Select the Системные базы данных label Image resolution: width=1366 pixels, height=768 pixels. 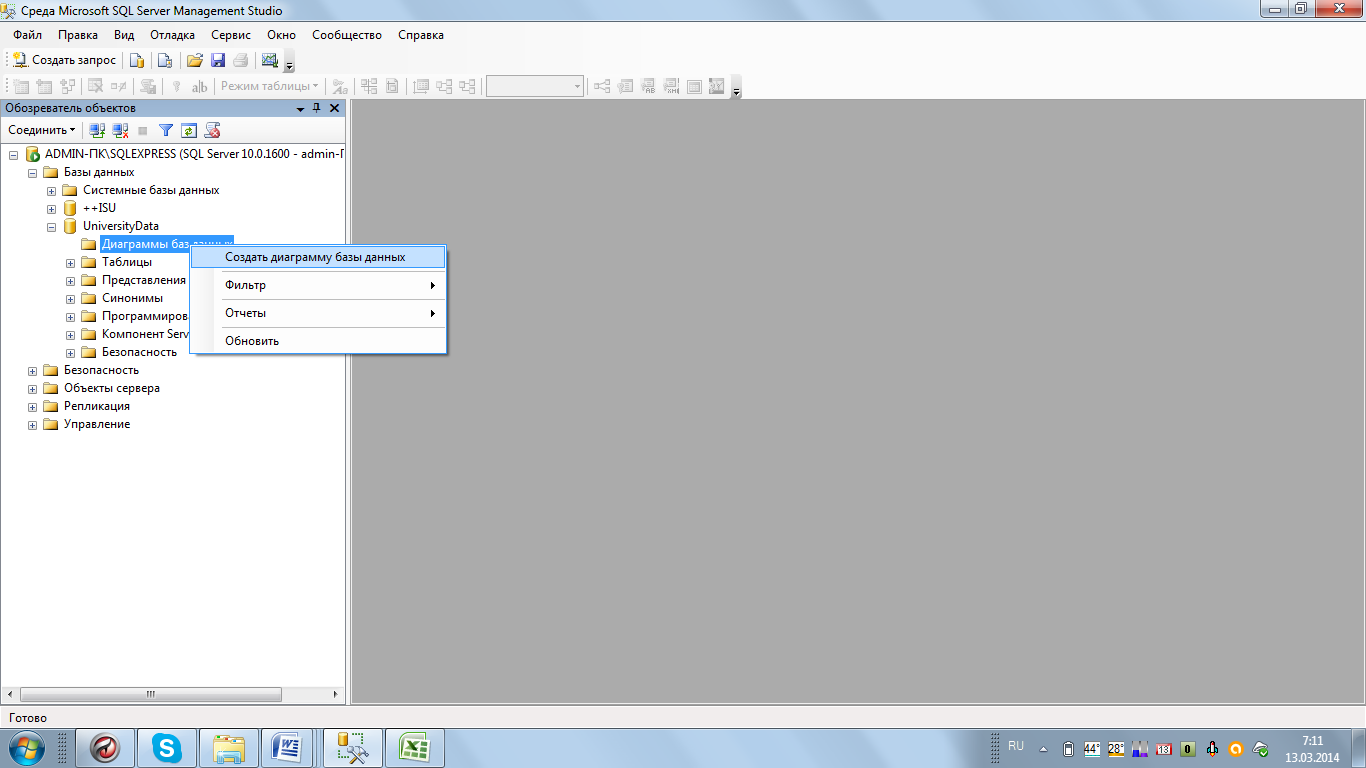tap(151, 190)
